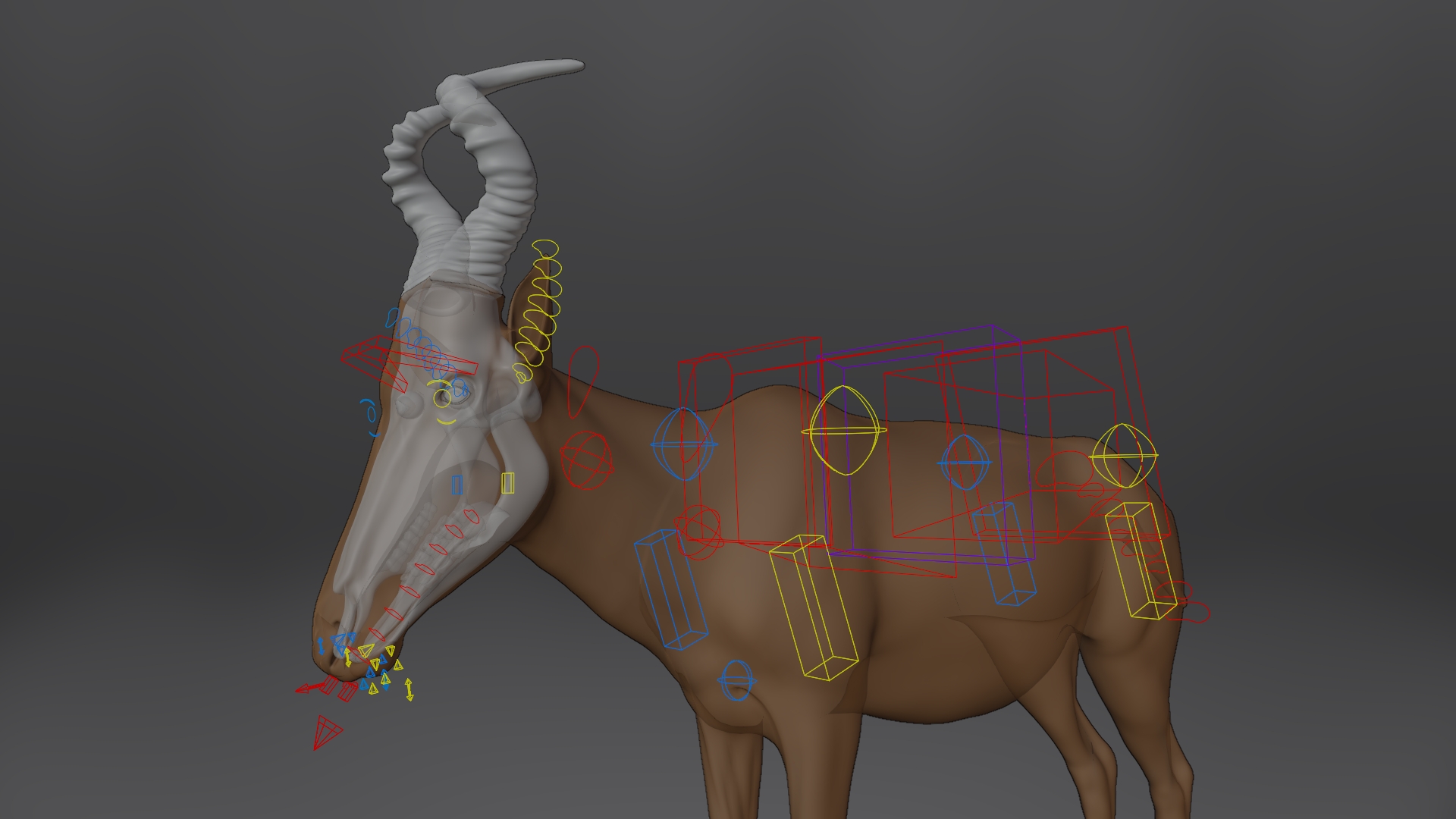
Task: Click the yellow circle control around the eye
Action: 442,399
